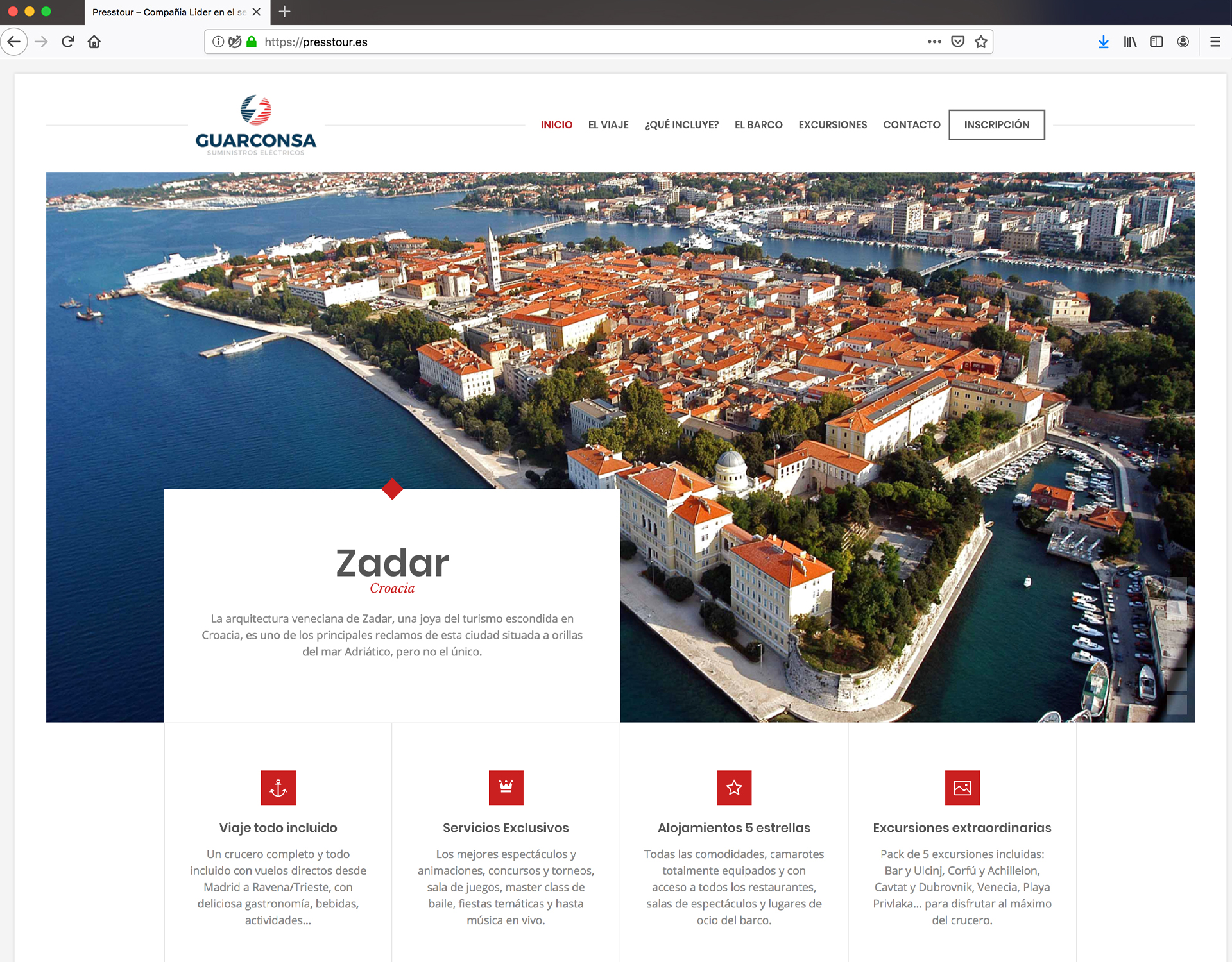This screenshot has height=962, width=1232.
Task: Go to EXCURSIONES menu item
Action: point(832,125)
